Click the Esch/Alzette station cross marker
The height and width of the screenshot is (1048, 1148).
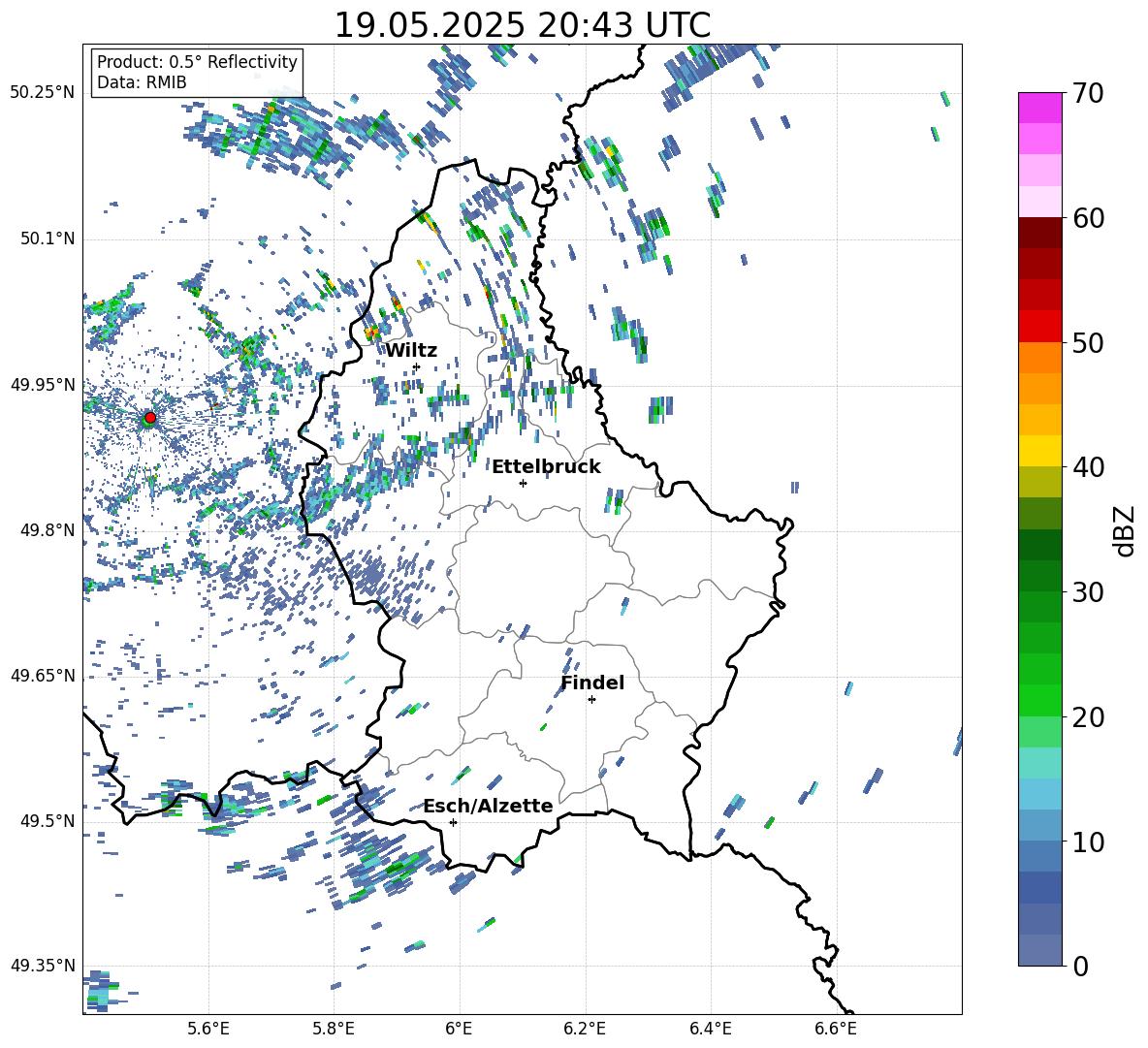pyautogui.click(x=453, y=822)
